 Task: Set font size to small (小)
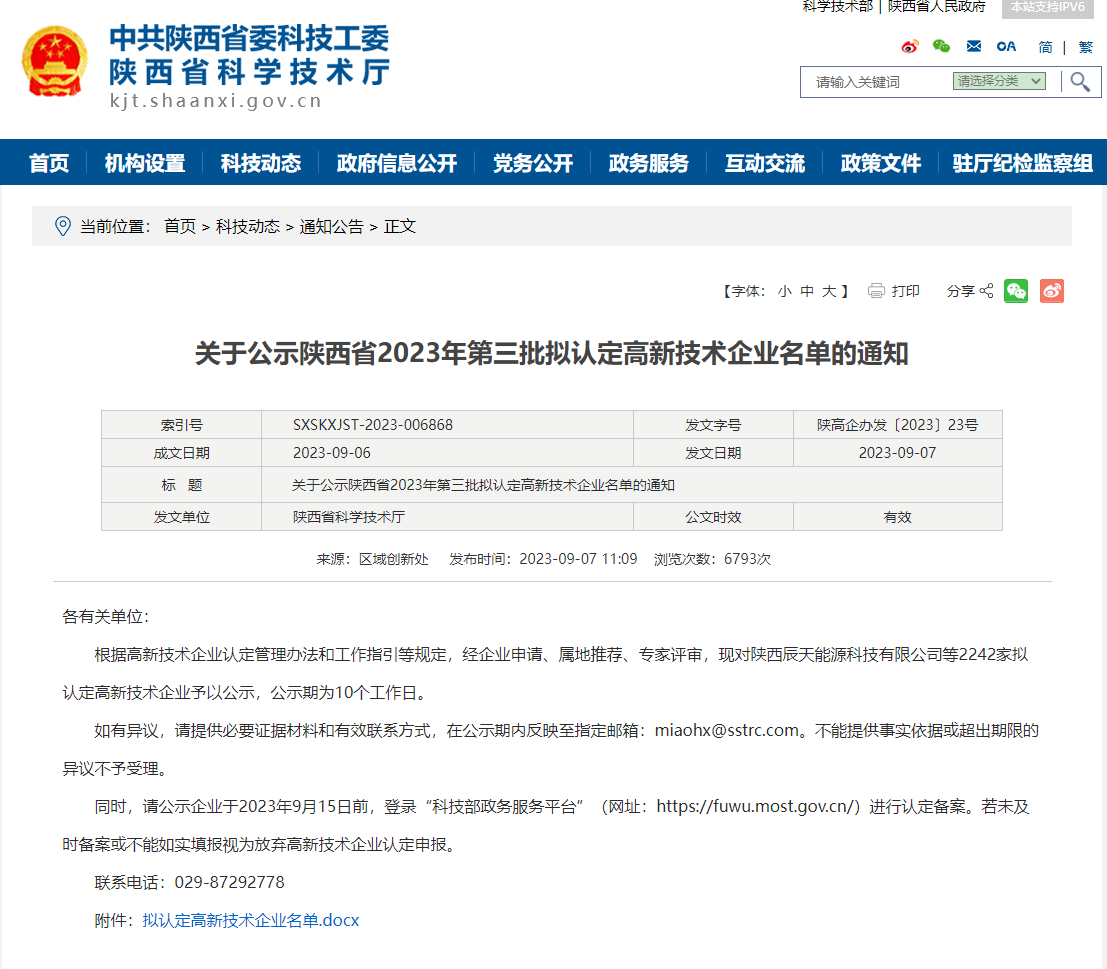(784, 291)
